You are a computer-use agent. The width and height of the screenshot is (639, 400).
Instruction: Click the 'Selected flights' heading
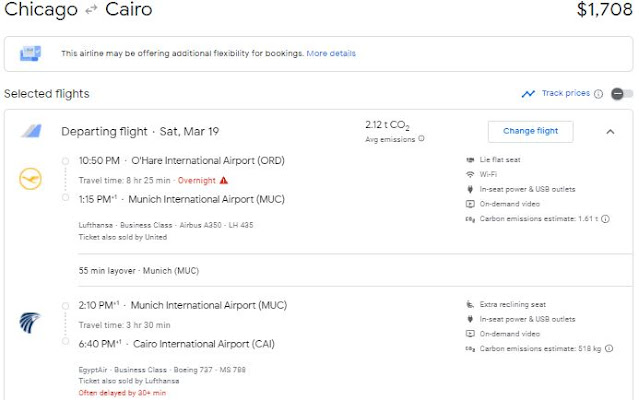tap(46, 94)
